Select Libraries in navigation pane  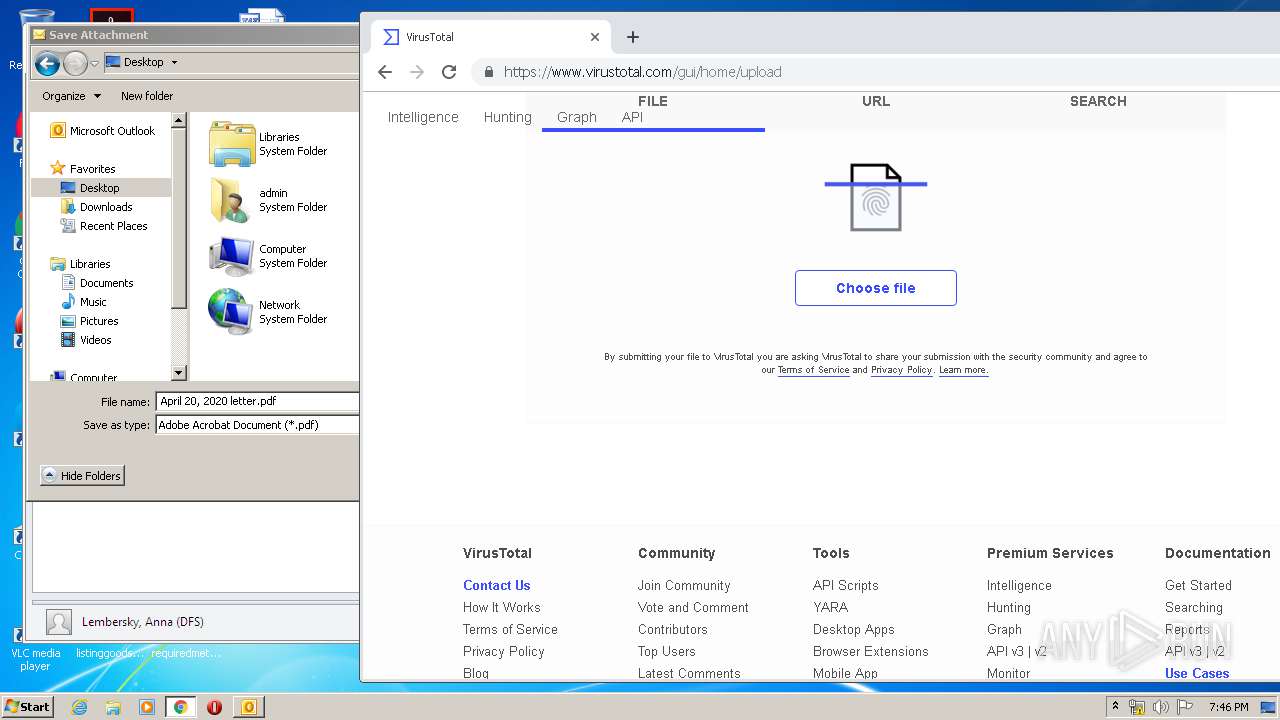coord(80,264)
